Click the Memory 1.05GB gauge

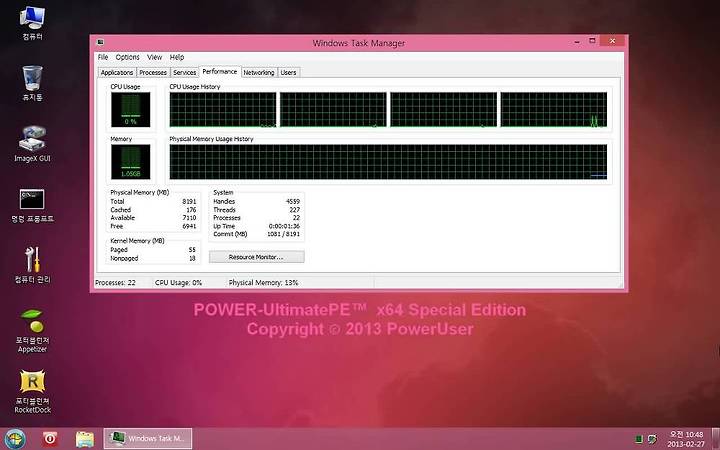[x=130, y=162]
